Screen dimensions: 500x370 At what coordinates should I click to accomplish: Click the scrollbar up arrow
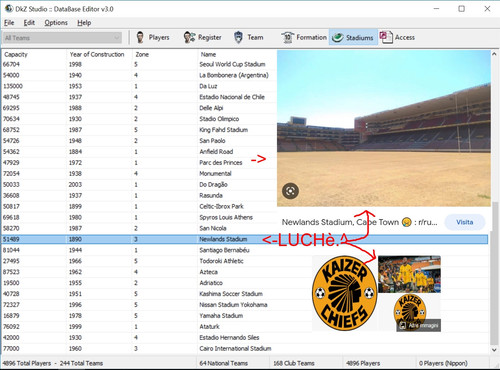point(494,54)
